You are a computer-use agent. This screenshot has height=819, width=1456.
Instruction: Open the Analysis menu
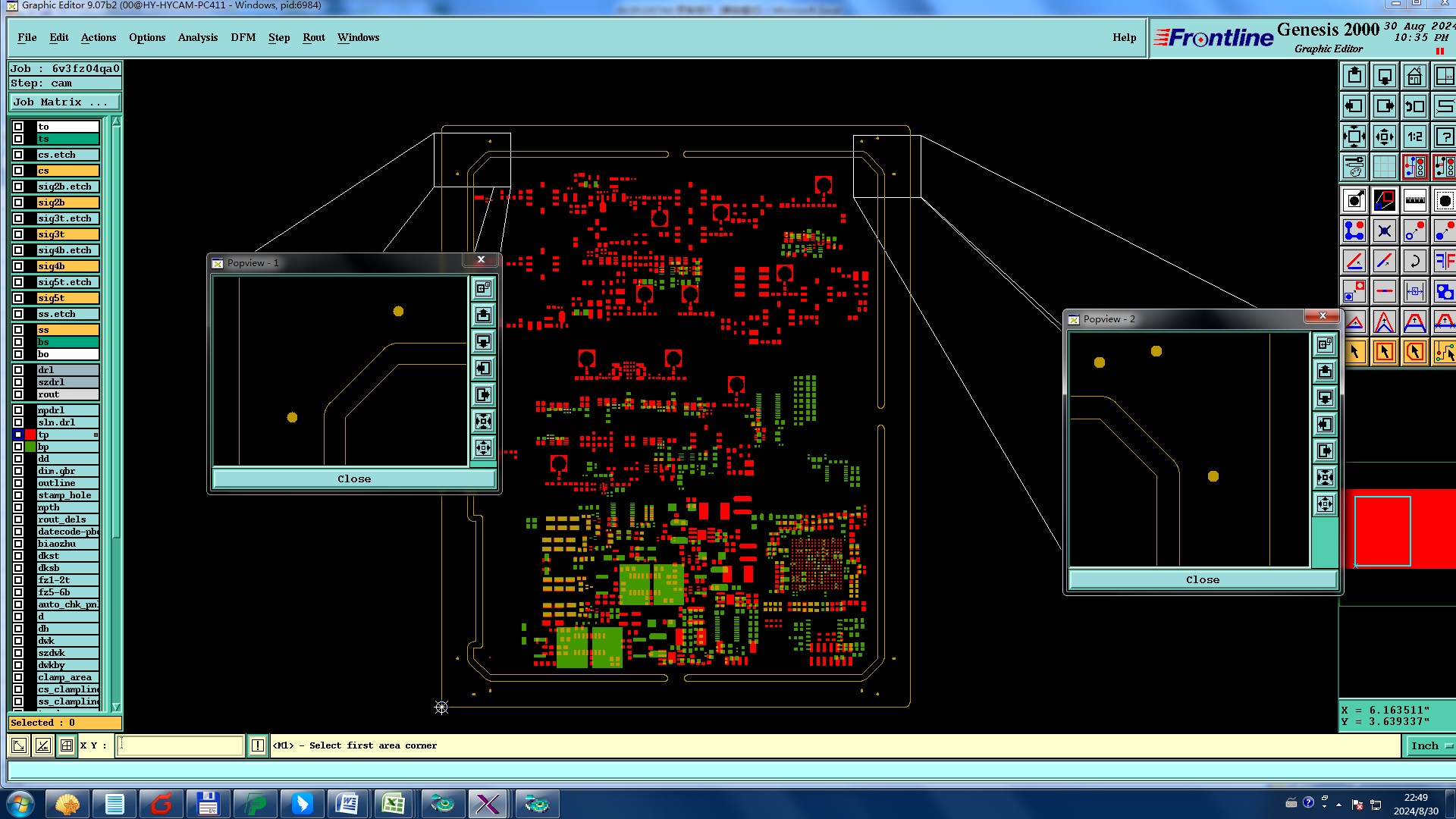pyautogui.click(x=197, y=37)
